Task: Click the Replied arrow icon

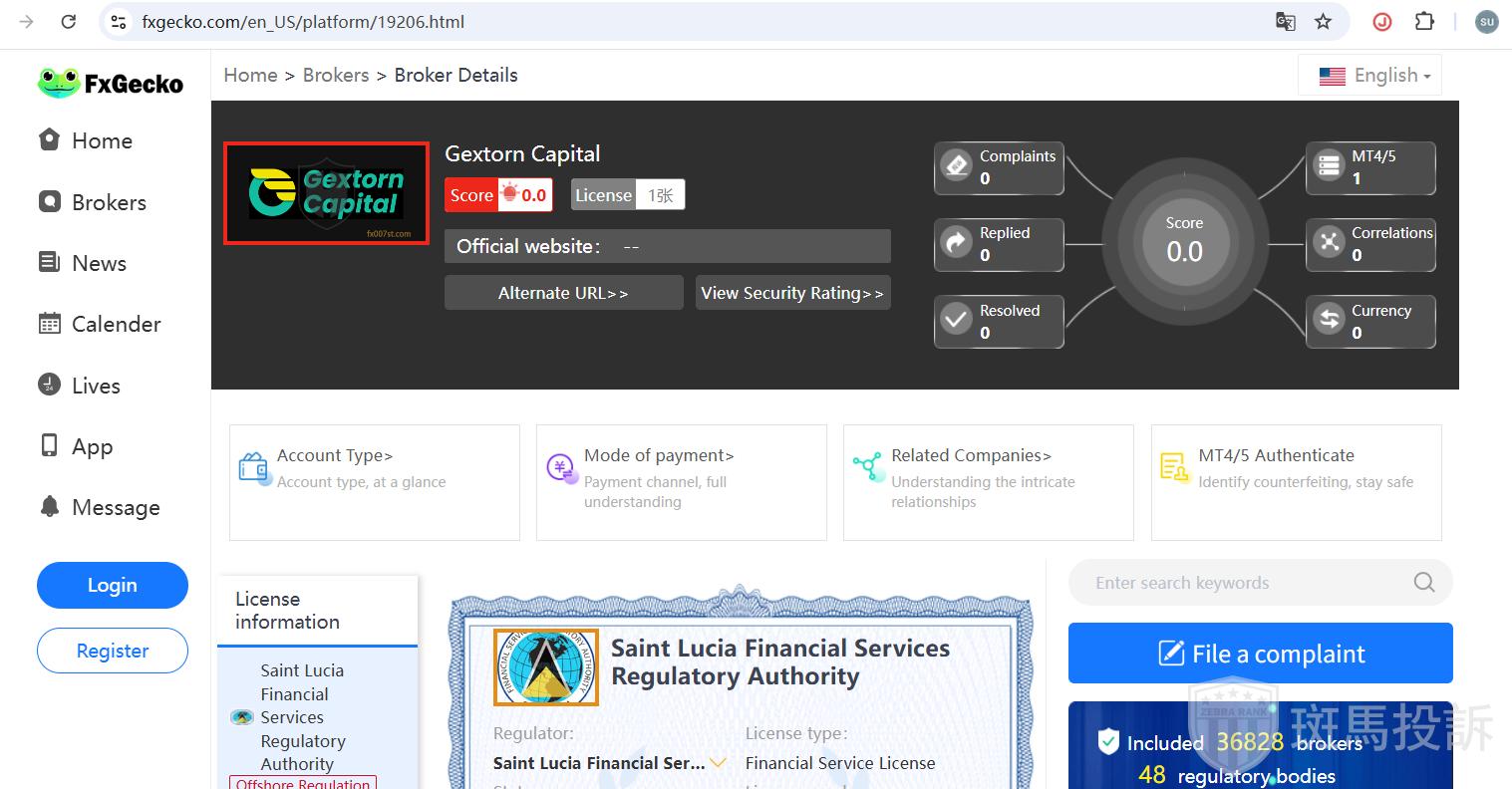Action: (957, 242)
